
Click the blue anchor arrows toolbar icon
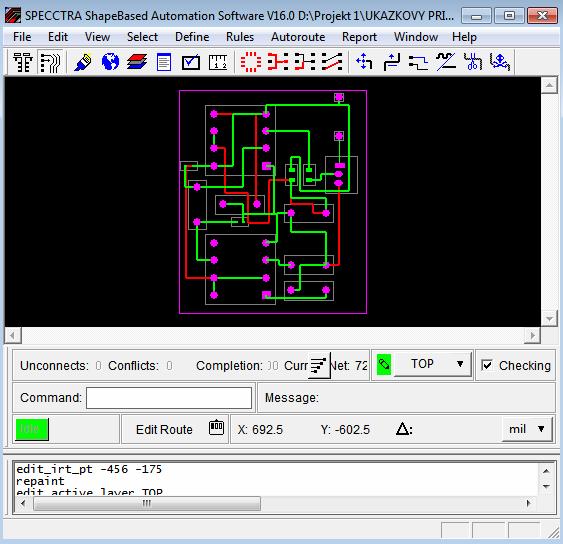pyautogui.click(x=500, y=62)
